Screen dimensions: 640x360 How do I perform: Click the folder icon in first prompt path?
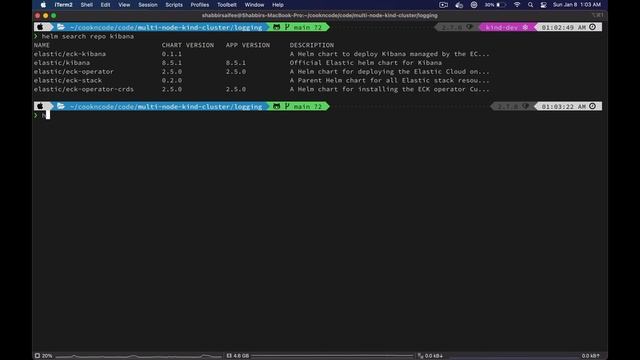click(x=61, y=27)
